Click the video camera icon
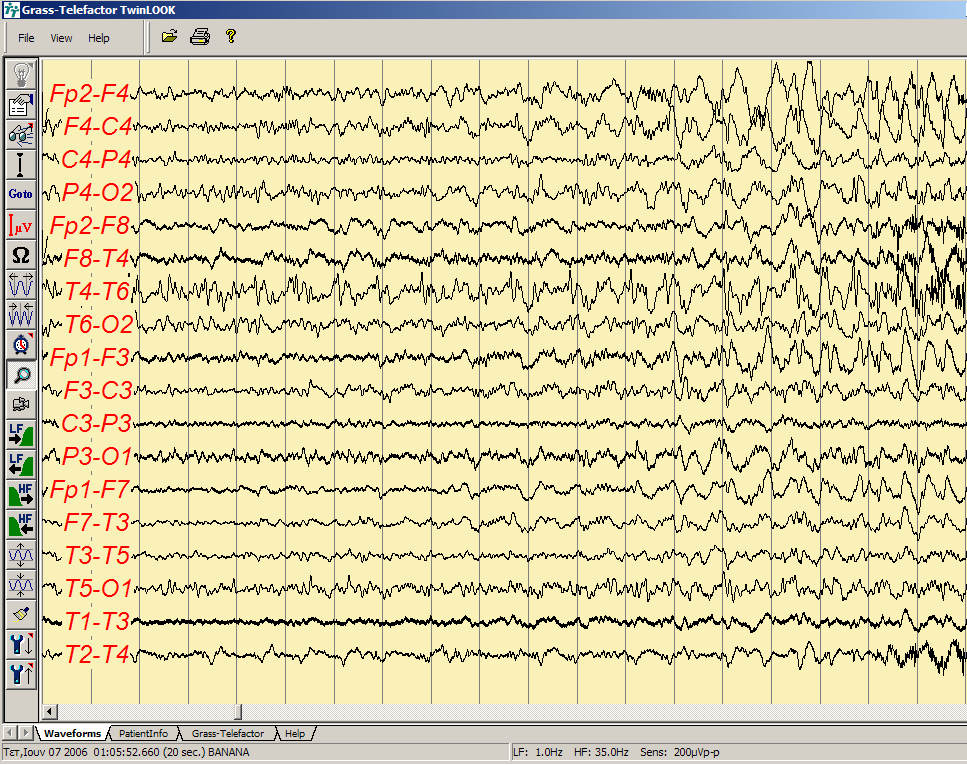The image size is (967, 765). pos(21,404)
